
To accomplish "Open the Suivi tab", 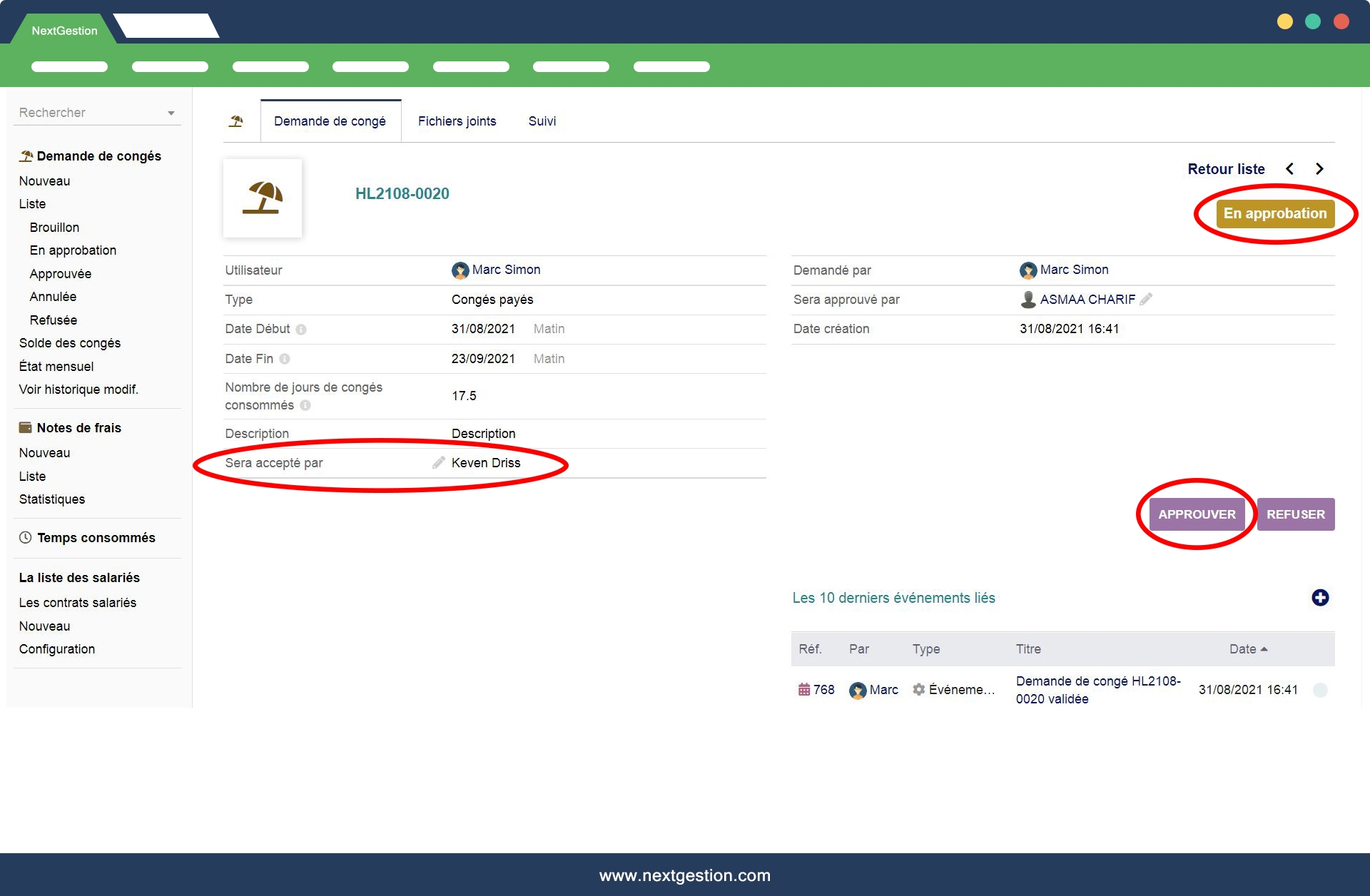I will click(x=542, y=121).
